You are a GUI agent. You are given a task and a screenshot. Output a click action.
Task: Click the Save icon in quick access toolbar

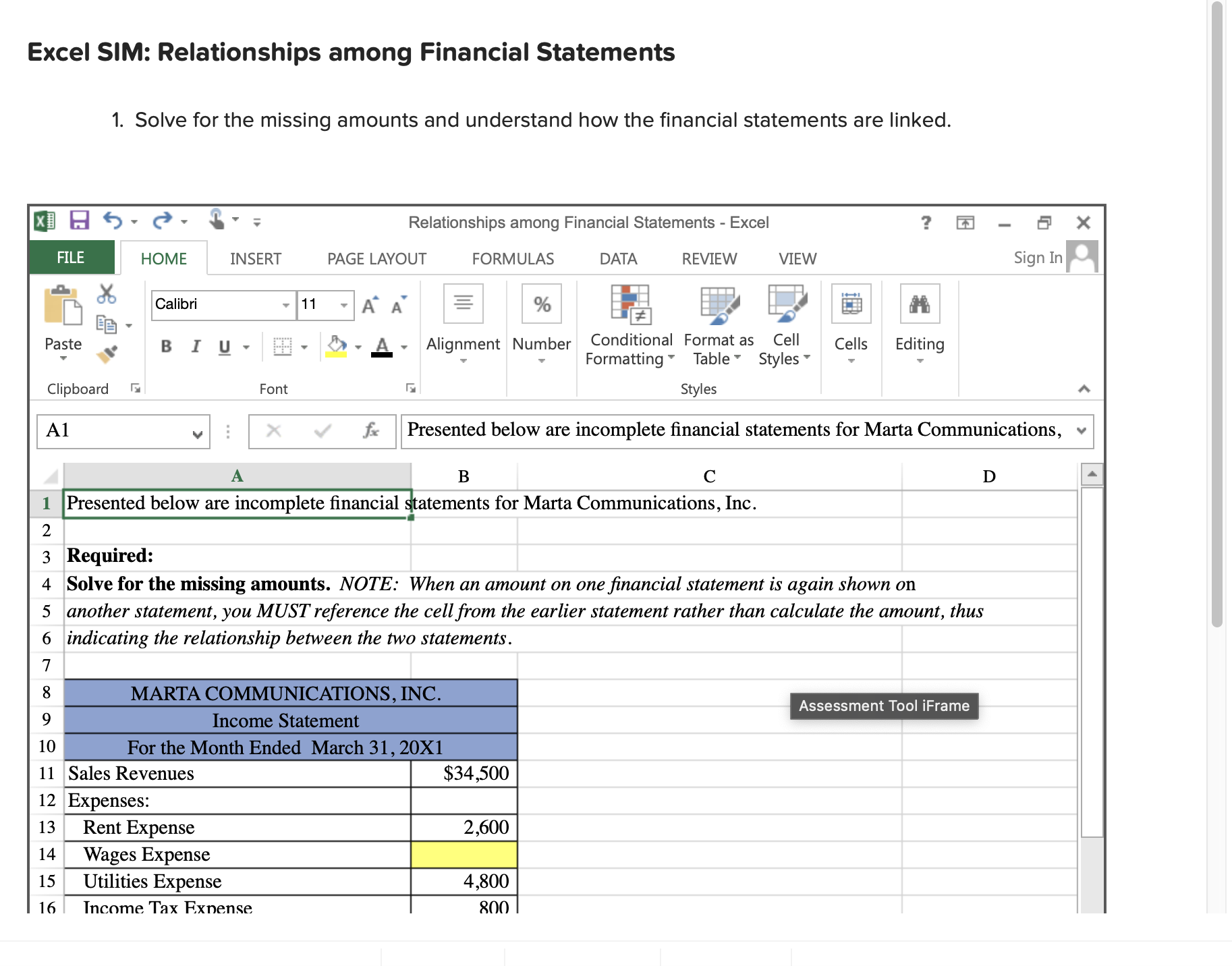tap(79, 221)
